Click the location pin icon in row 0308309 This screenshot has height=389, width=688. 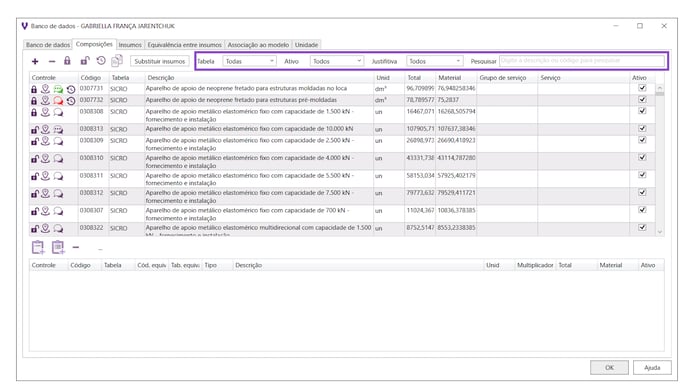(45, 141)
